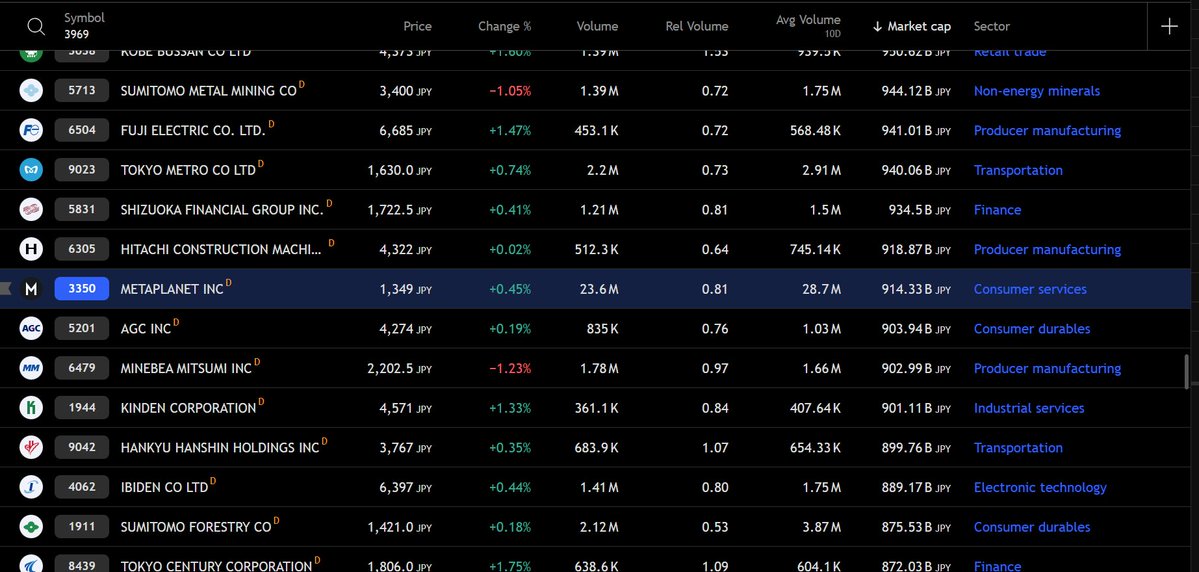Click Metaplanet volume 23.6 M

[x=596, y=289]
